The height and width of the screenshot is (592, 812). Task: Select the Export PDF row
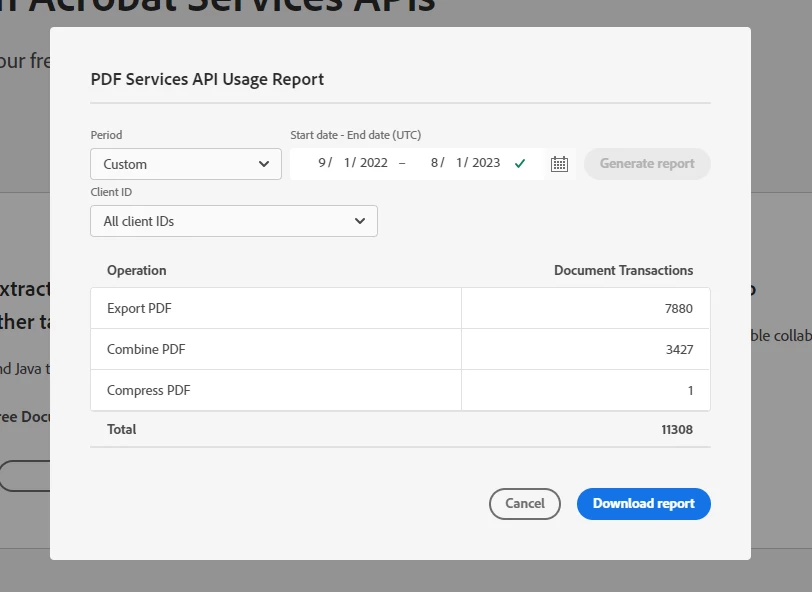(x=400, y=308)
